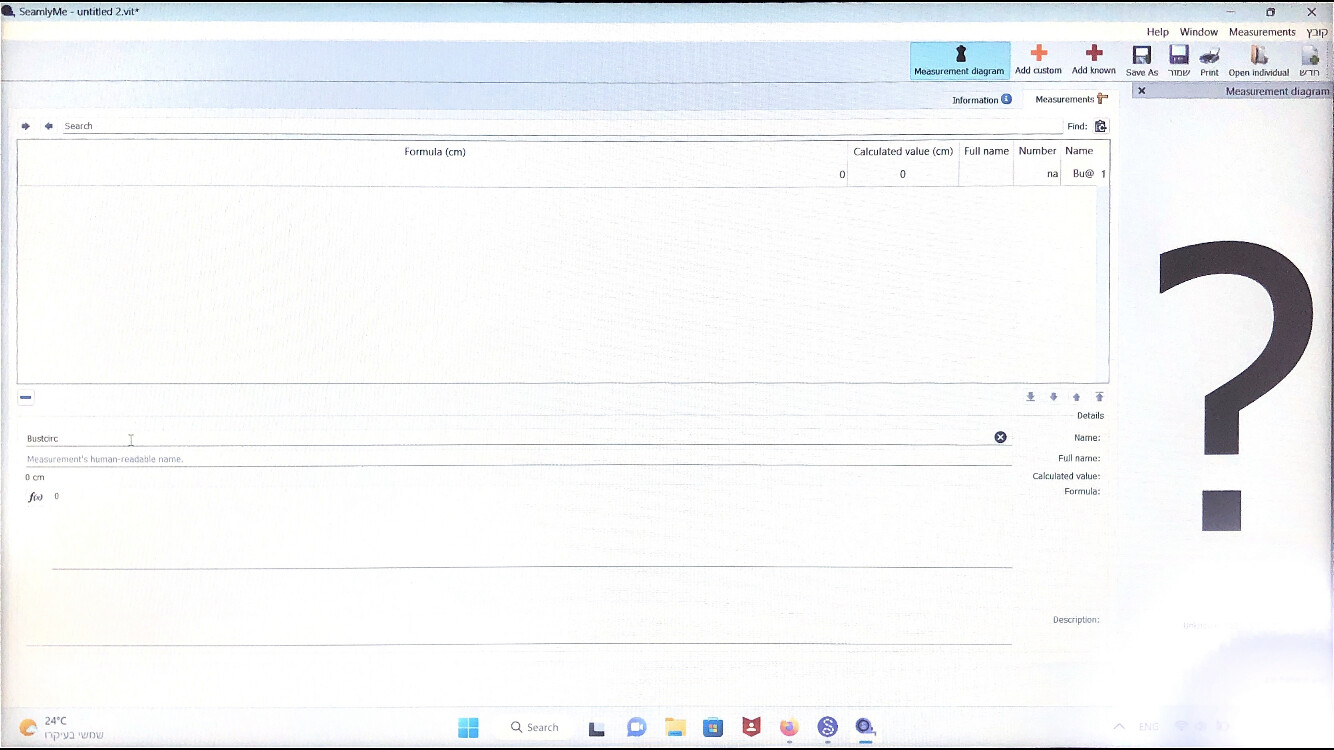Click the Search input field
Screen dimensions: 1334x750
[560, 126]
